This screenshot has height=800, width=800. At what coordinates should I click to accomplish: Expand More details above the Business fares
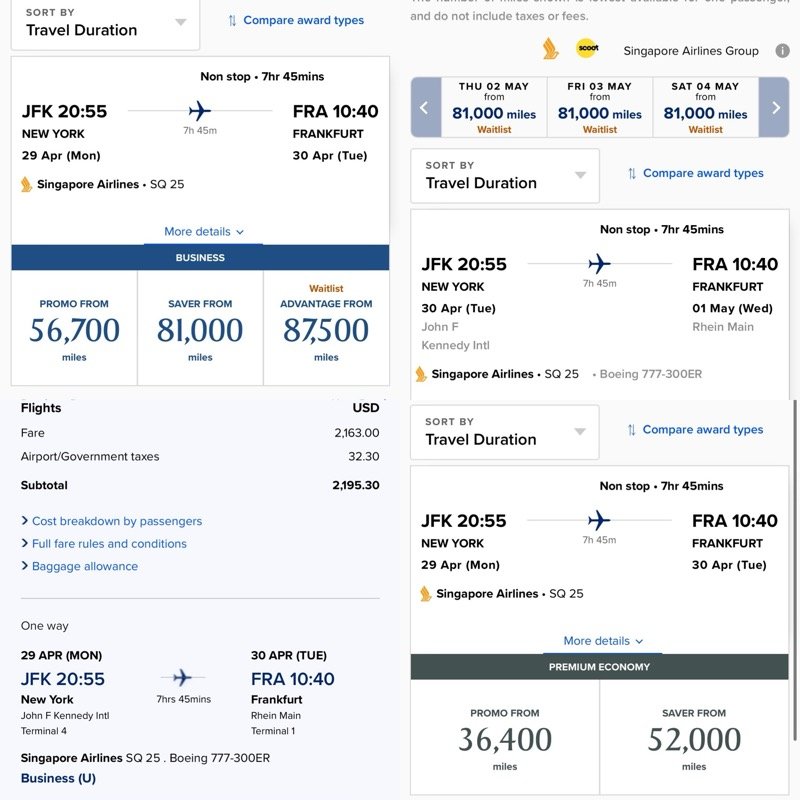coord(204,232)
